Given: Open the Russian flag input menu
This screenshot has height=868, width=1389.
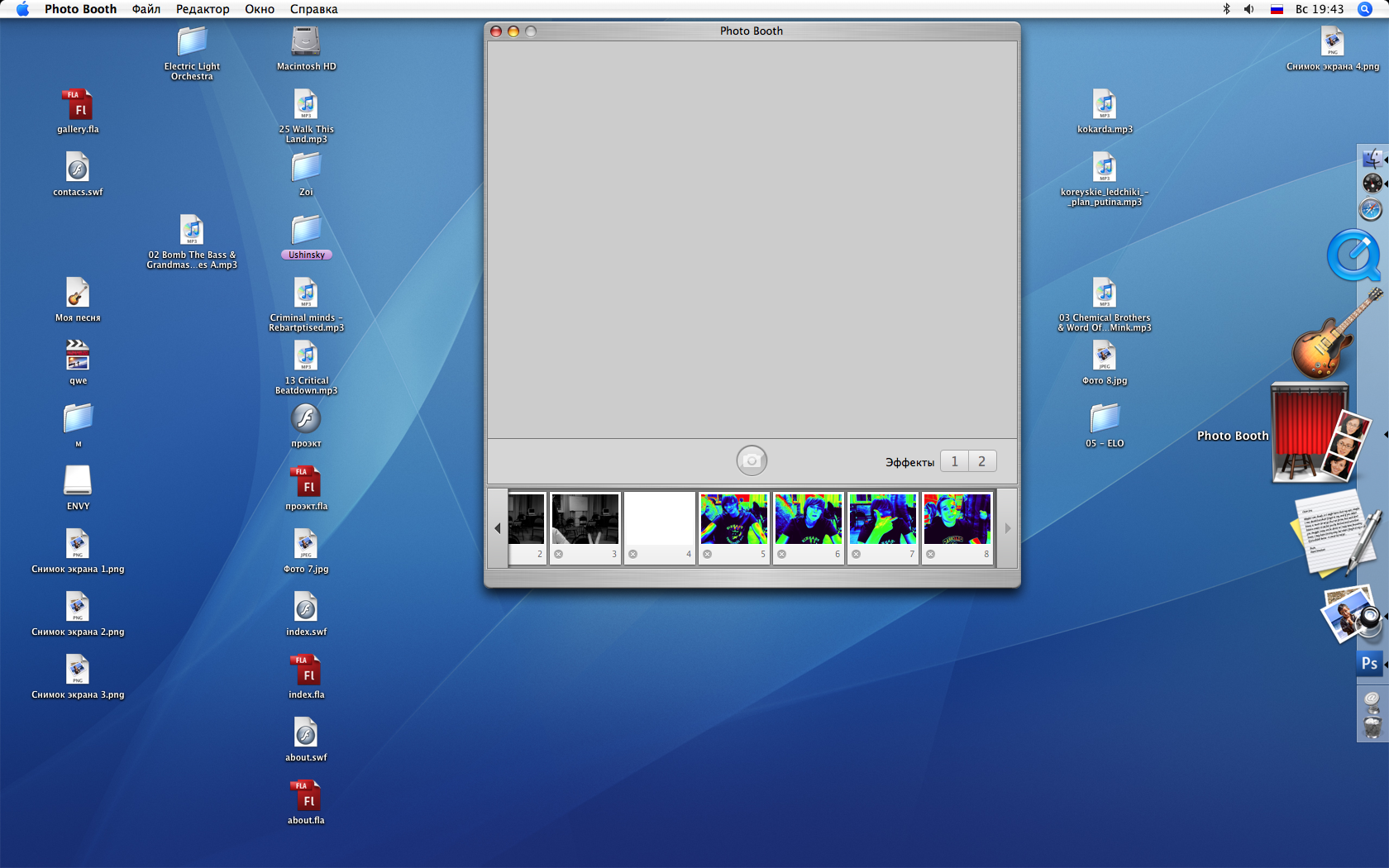Looking at the screenshot, I should click(x=1277, y=9).
